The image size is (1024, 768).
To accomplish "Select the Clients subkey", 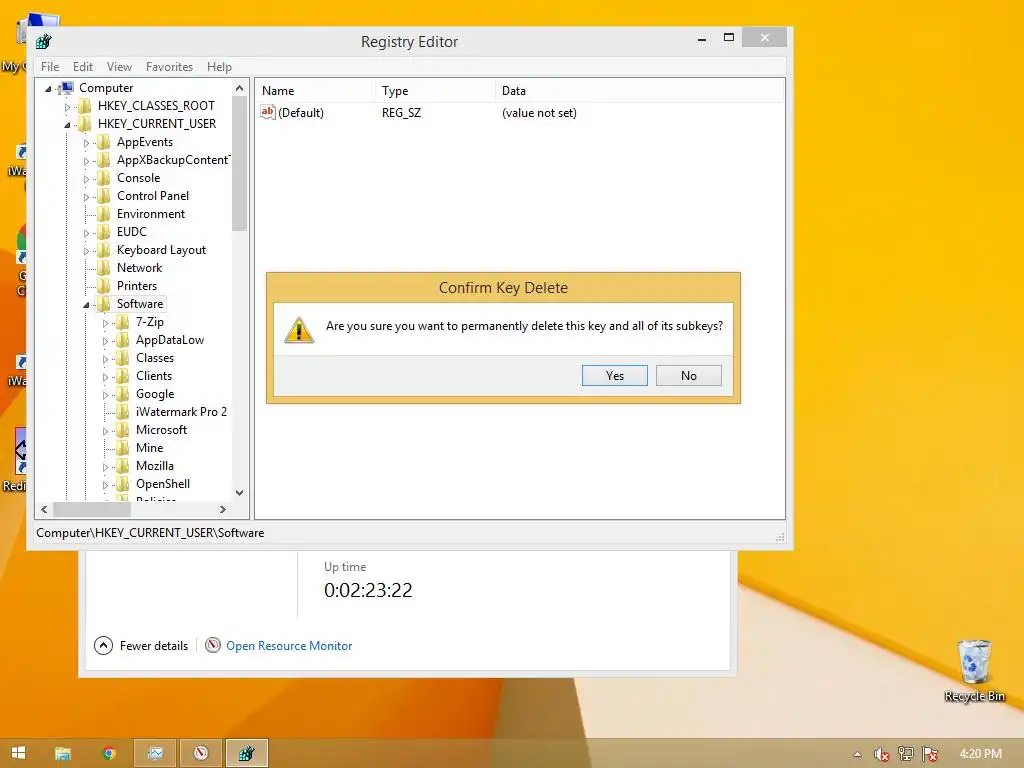I will 154,376.
